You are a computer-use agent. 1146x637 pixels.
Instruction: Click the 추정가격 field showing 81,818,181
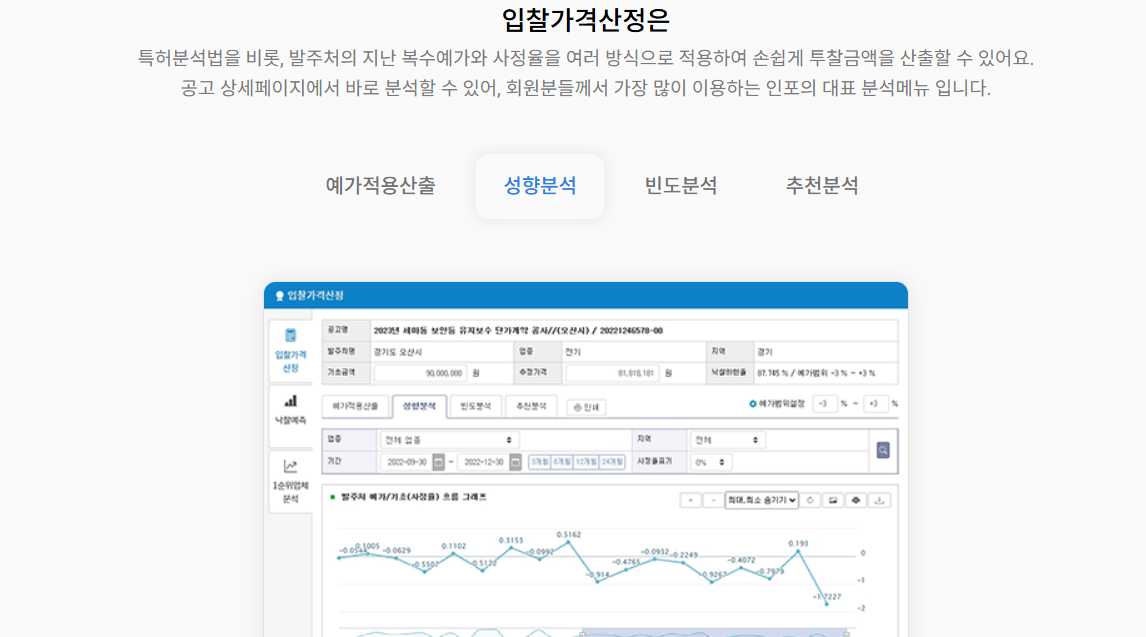(612, 373)
